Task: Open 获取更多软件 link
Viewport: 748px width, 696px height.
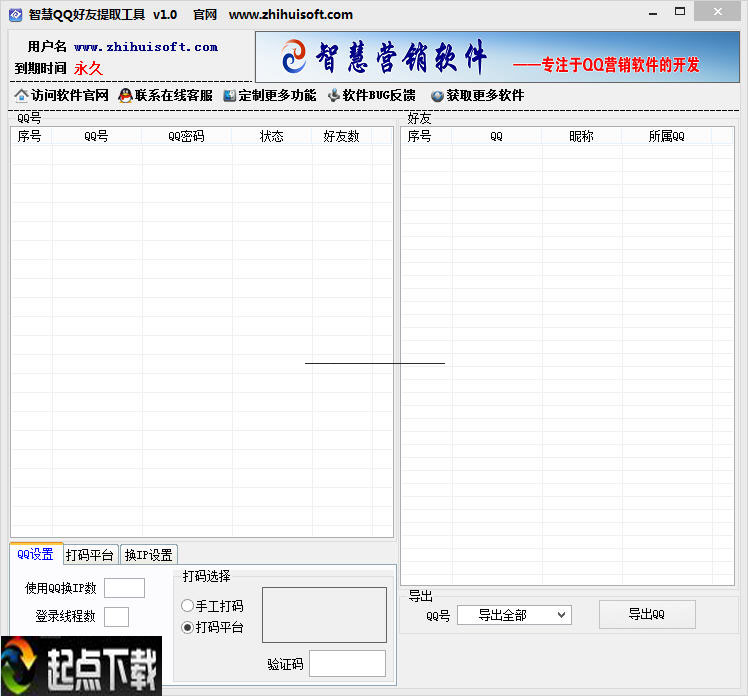Action: pyautogui.click(x=485, y=95)
